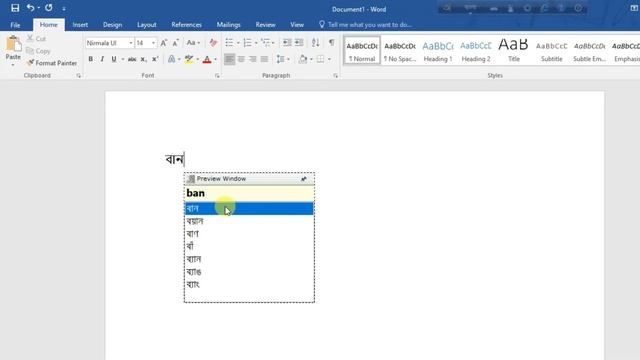Undo the last action

pos(30,8)
